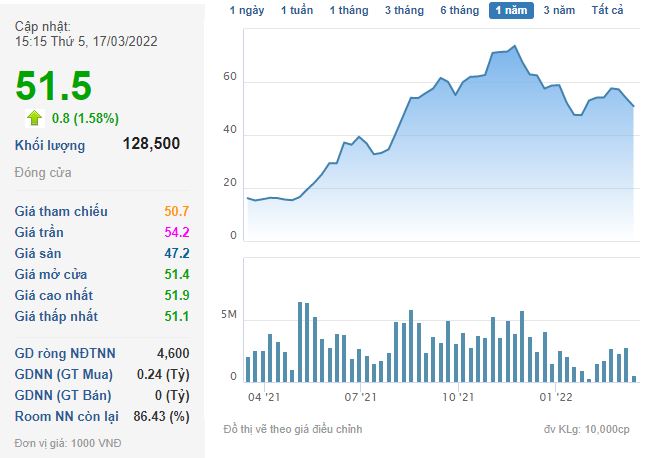Choose the '1 tháng' time range

350,11
